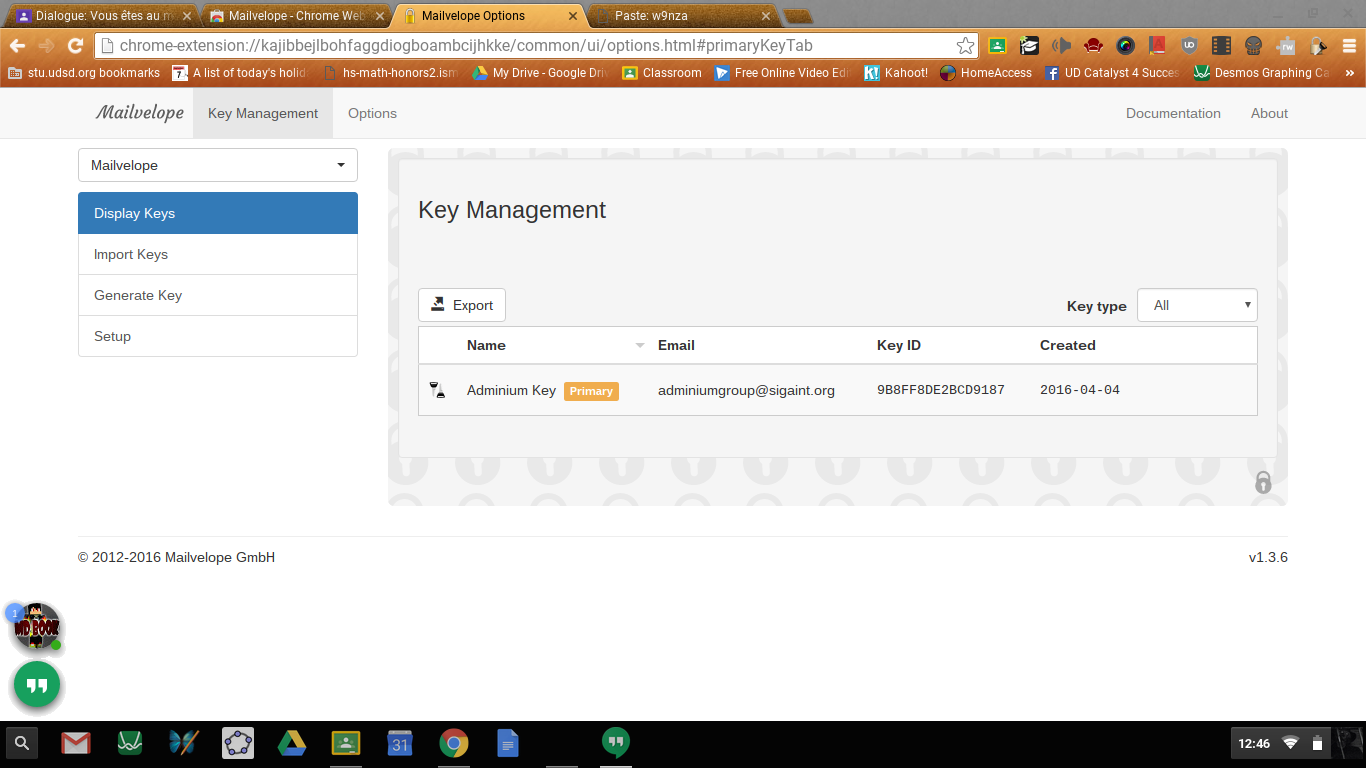This screenshot has height=768, width=1366.
Task: Select Generate Key in the sidebar
Action: click(x=218, y=295)
